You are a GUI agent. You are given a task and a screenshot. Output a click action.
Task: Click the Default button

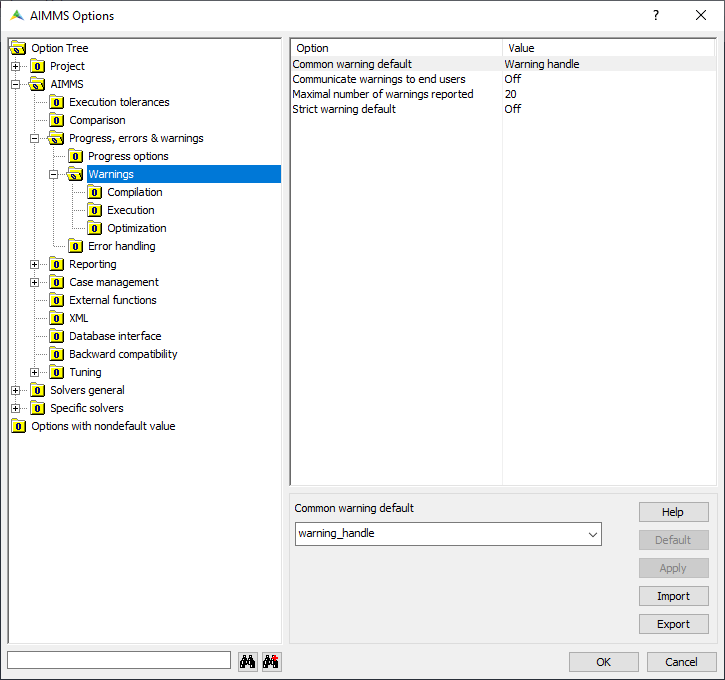pos(674,540)
